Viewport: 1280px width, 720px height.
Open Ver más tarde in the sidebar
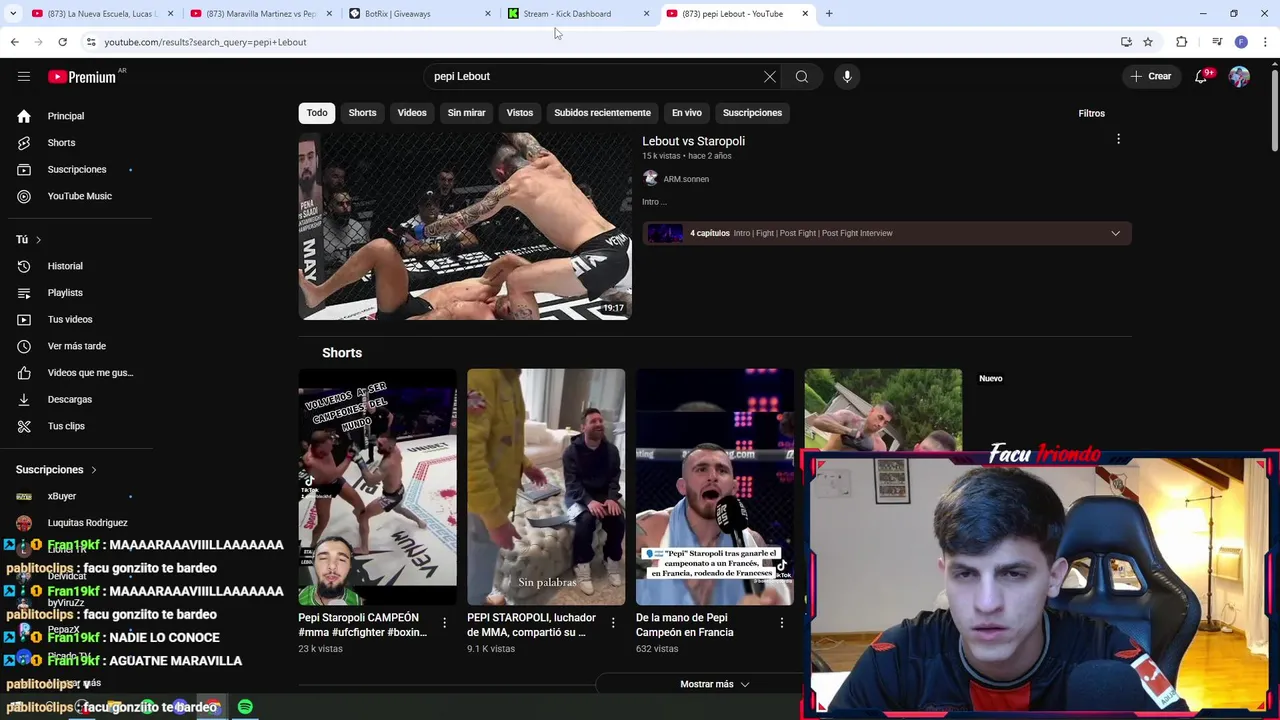point(76,346)
